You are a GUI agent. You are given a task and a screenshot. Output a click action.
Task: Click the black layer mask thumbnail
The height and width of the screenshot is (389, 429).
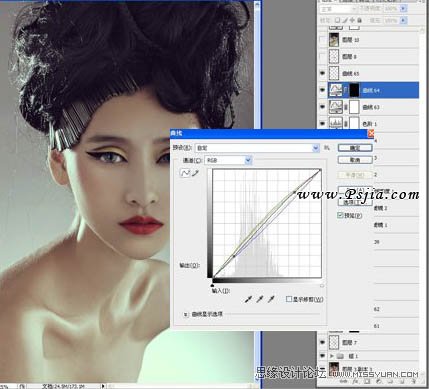pos(354,90)
